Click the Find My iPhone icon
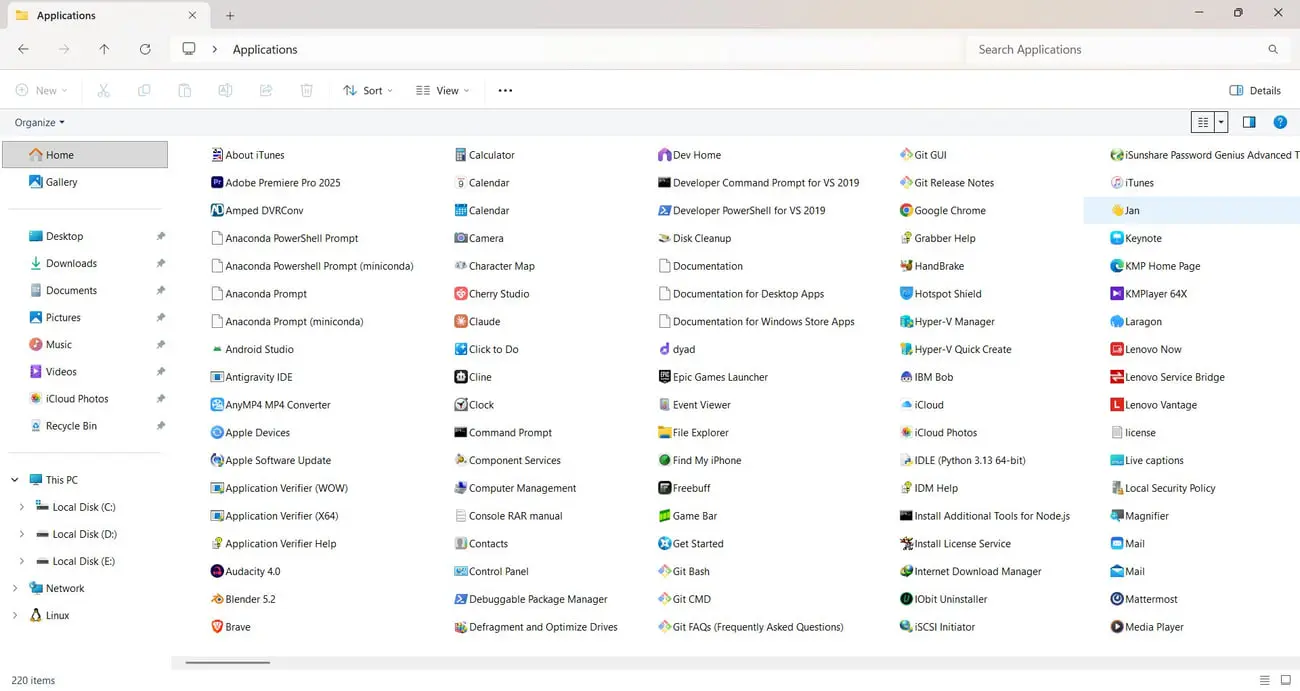The image size is (1300, 691). [664, 461]
